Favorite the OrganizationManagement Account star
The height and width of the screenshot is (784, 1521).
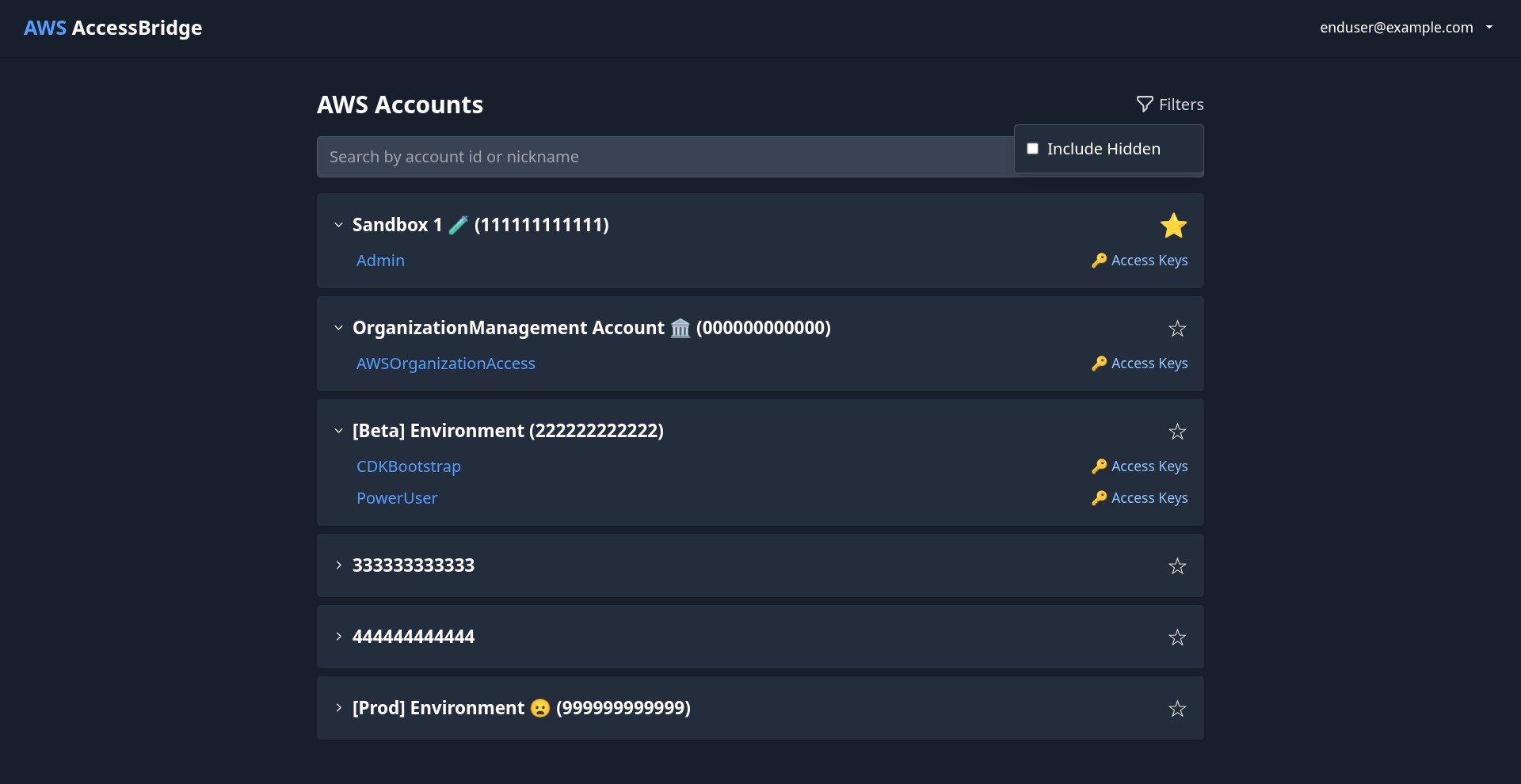click(1177, 329)
